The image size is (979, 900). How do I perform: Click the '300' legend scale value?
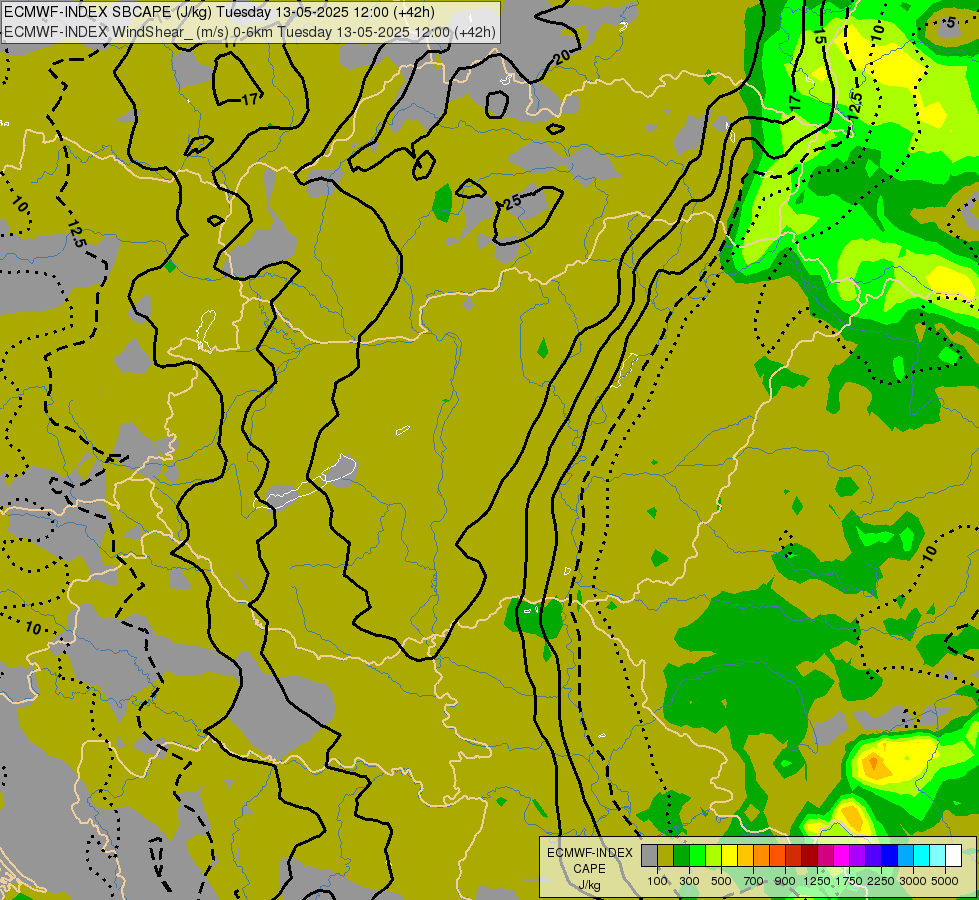(x=689, y=881)
